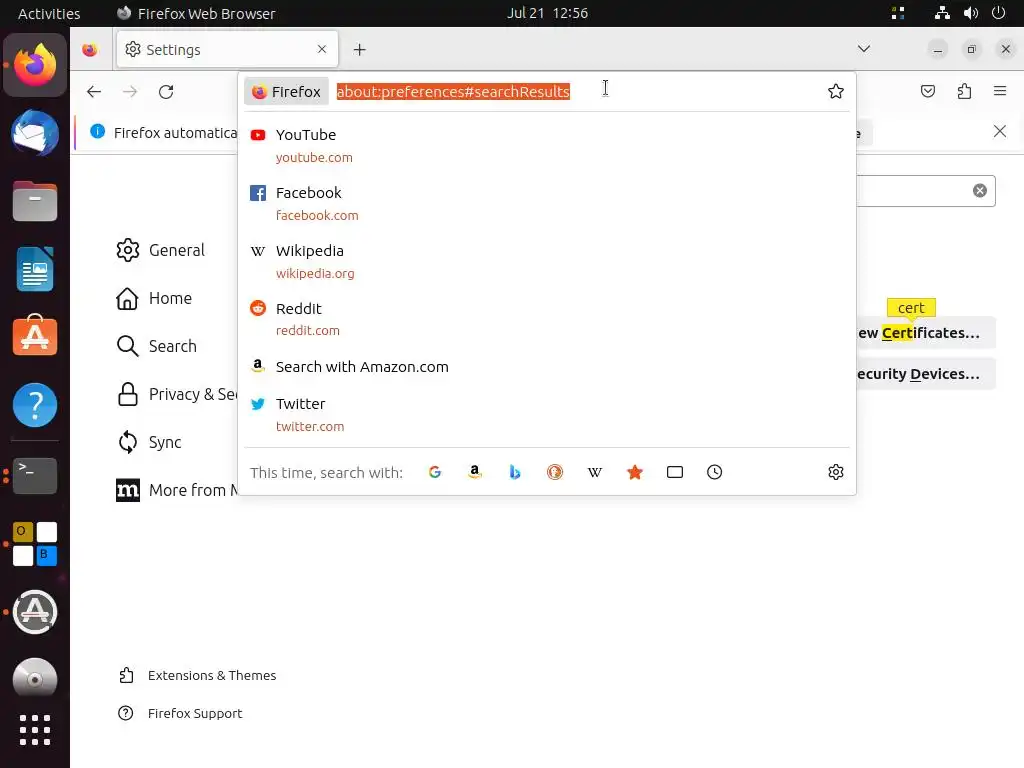This screenshot has width=1024, height=768.
Task: Search this time with Wikipedia icon
Action: 594,472
